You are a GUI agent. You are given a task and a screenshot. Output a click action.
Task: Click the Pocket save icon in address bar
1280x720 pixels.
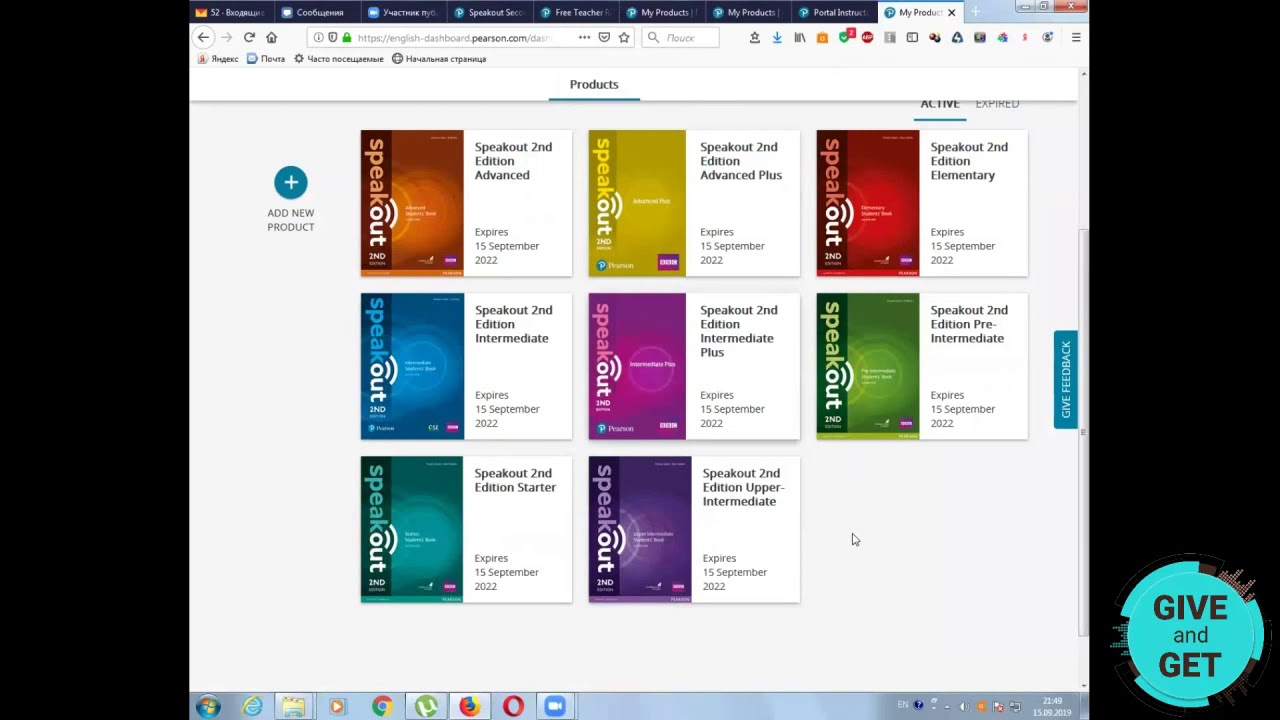pos(604,37)
